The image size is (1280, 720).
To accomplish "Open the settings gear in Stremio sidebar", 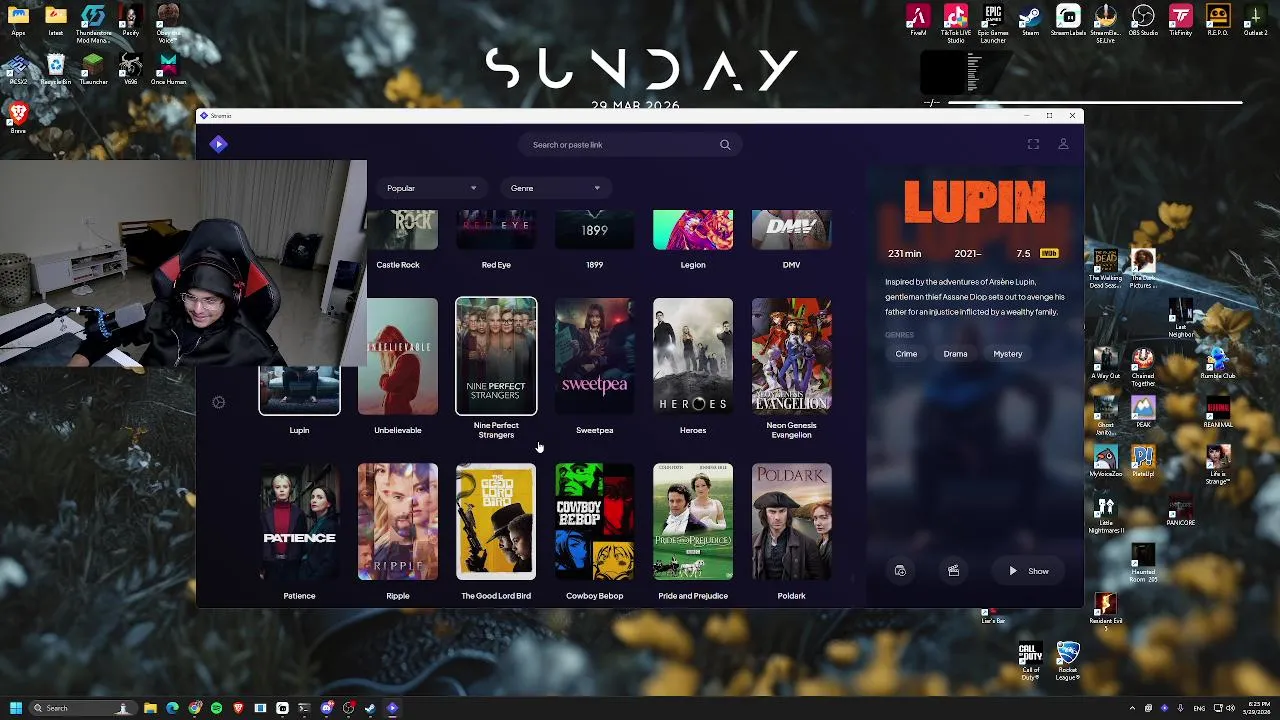I will [219, 402].
